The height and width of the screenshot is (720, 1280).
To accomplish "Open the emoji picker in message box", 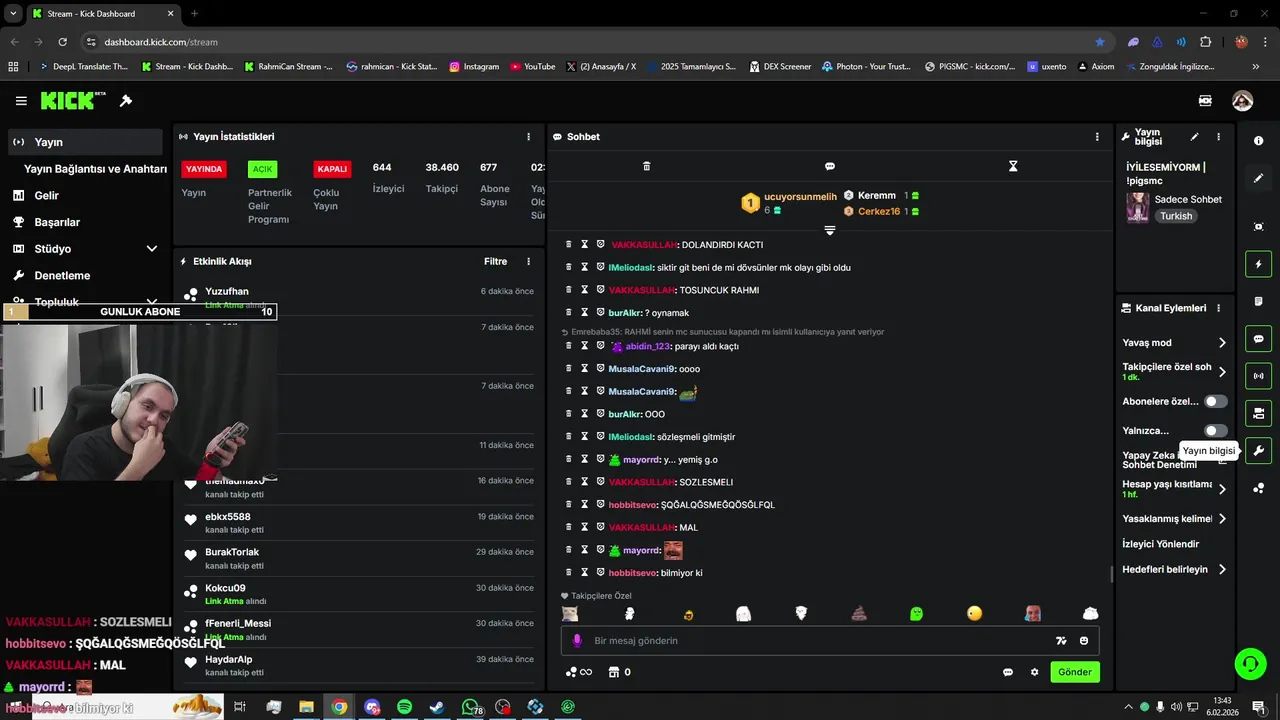I will coord(1084,641).
